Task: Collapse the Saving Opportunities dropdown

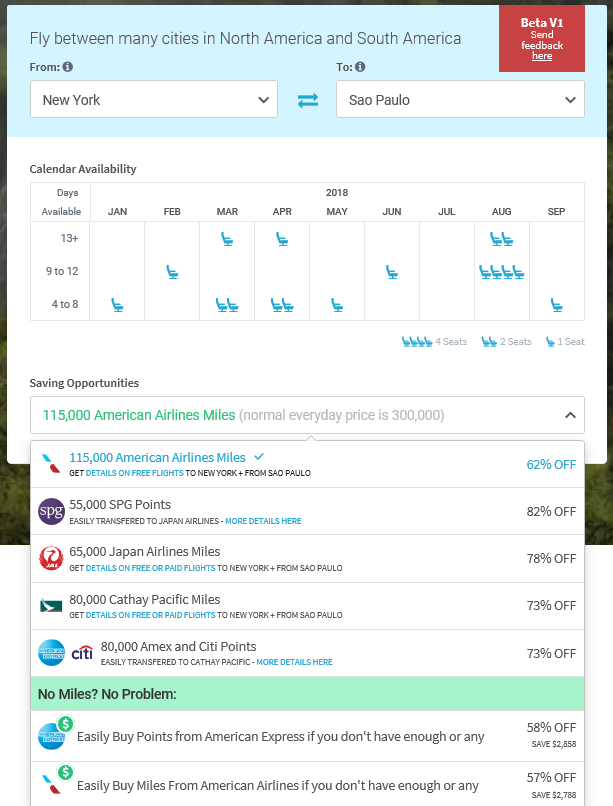Action: [x=307, y=415]
